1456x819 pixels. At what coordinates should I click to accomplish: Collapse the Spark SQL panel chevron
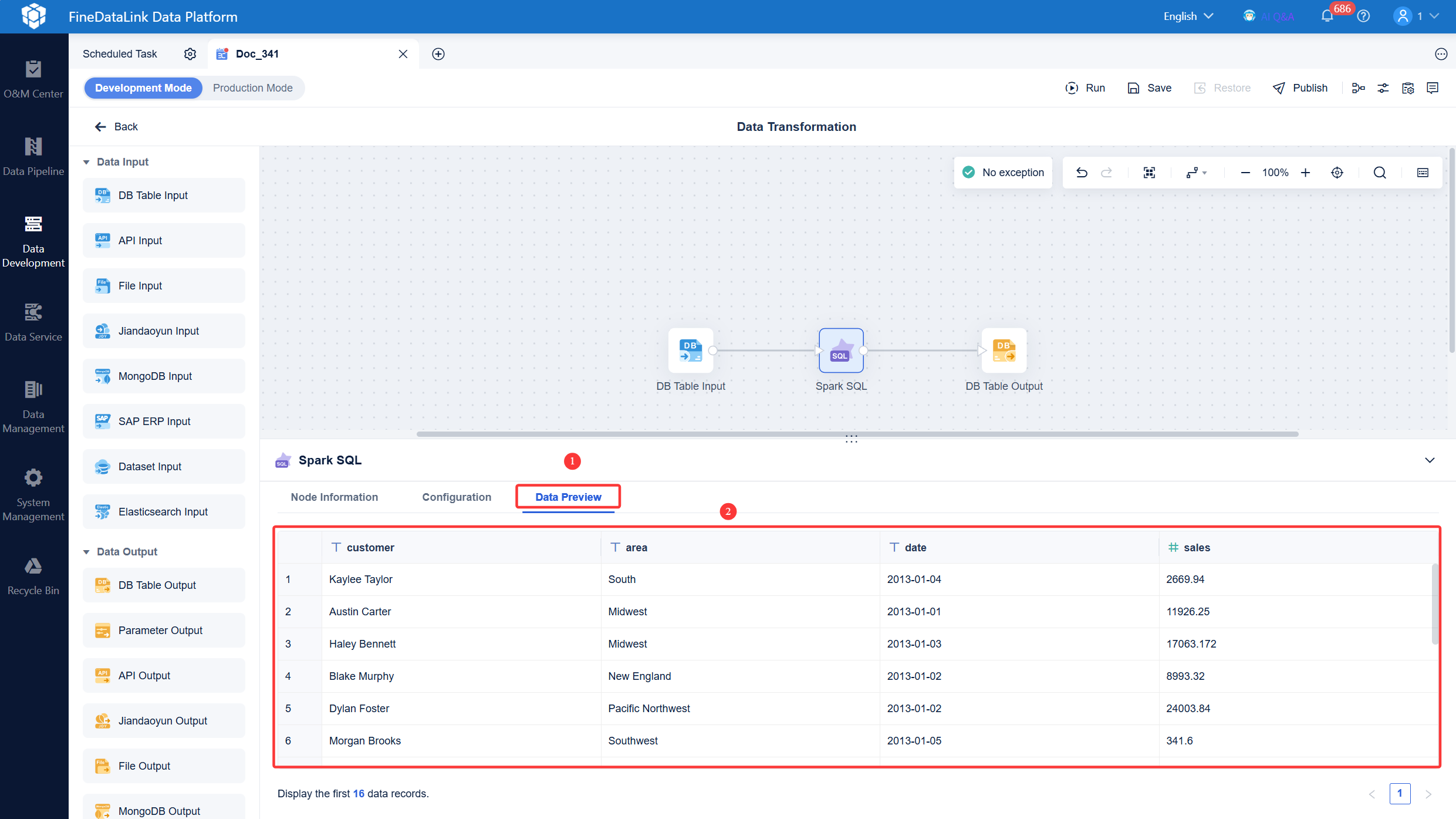pyautogui.click(x=1430, y=460)
